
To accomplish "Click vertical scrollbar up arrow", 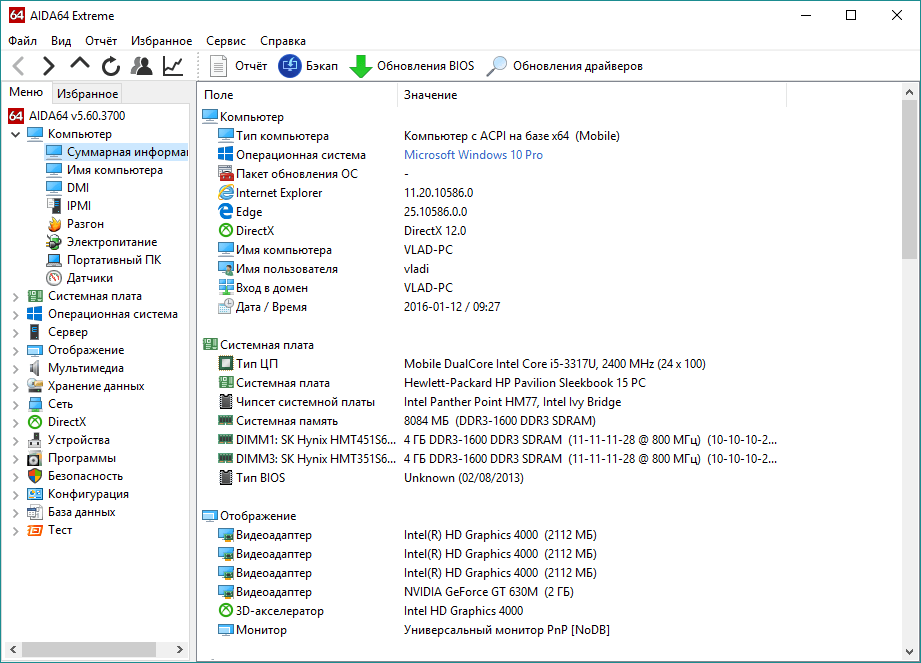I will 909,92.
